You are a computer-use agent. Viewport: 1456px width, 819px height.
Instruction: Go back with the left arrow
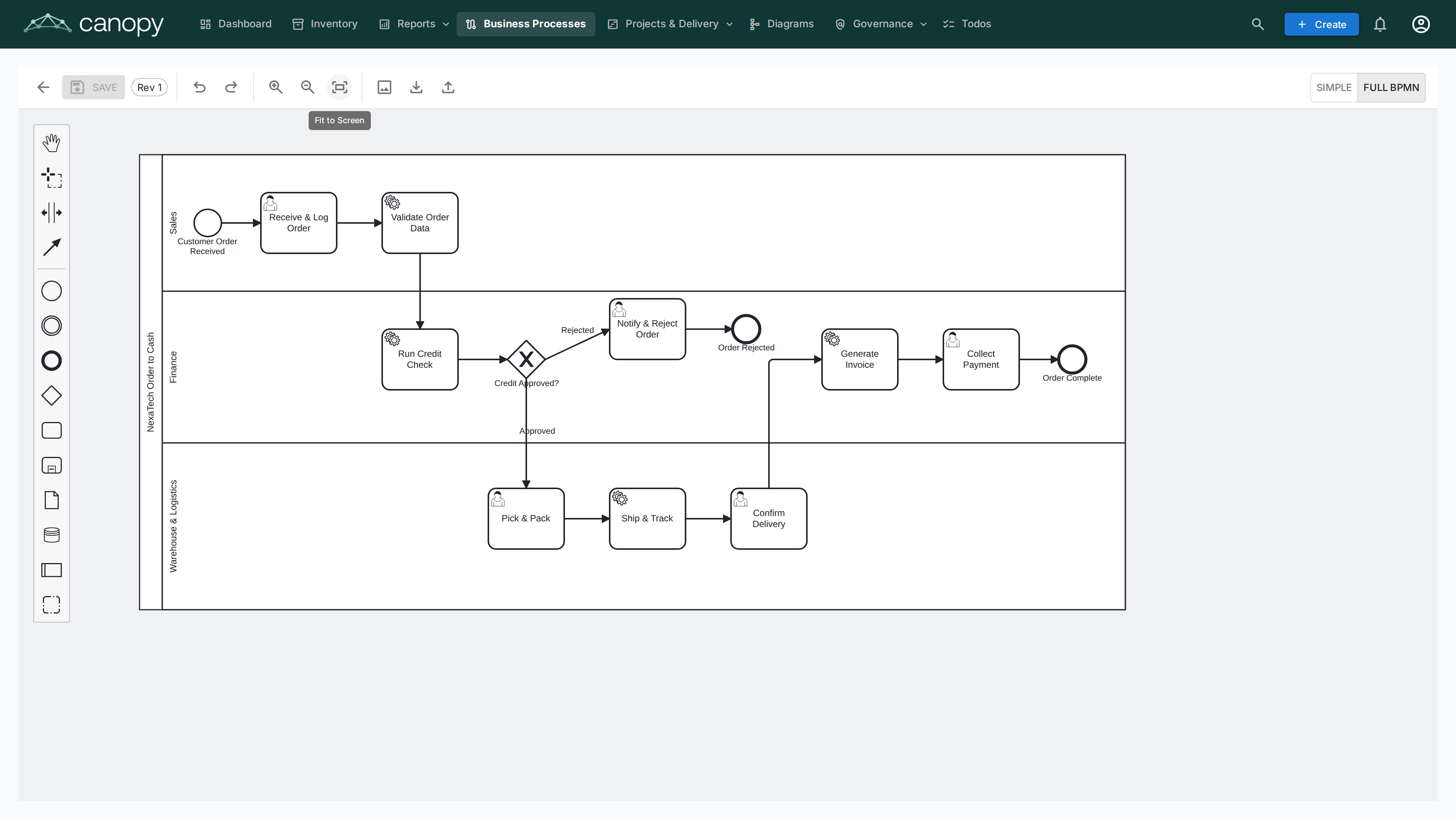(x=44, y=88)
